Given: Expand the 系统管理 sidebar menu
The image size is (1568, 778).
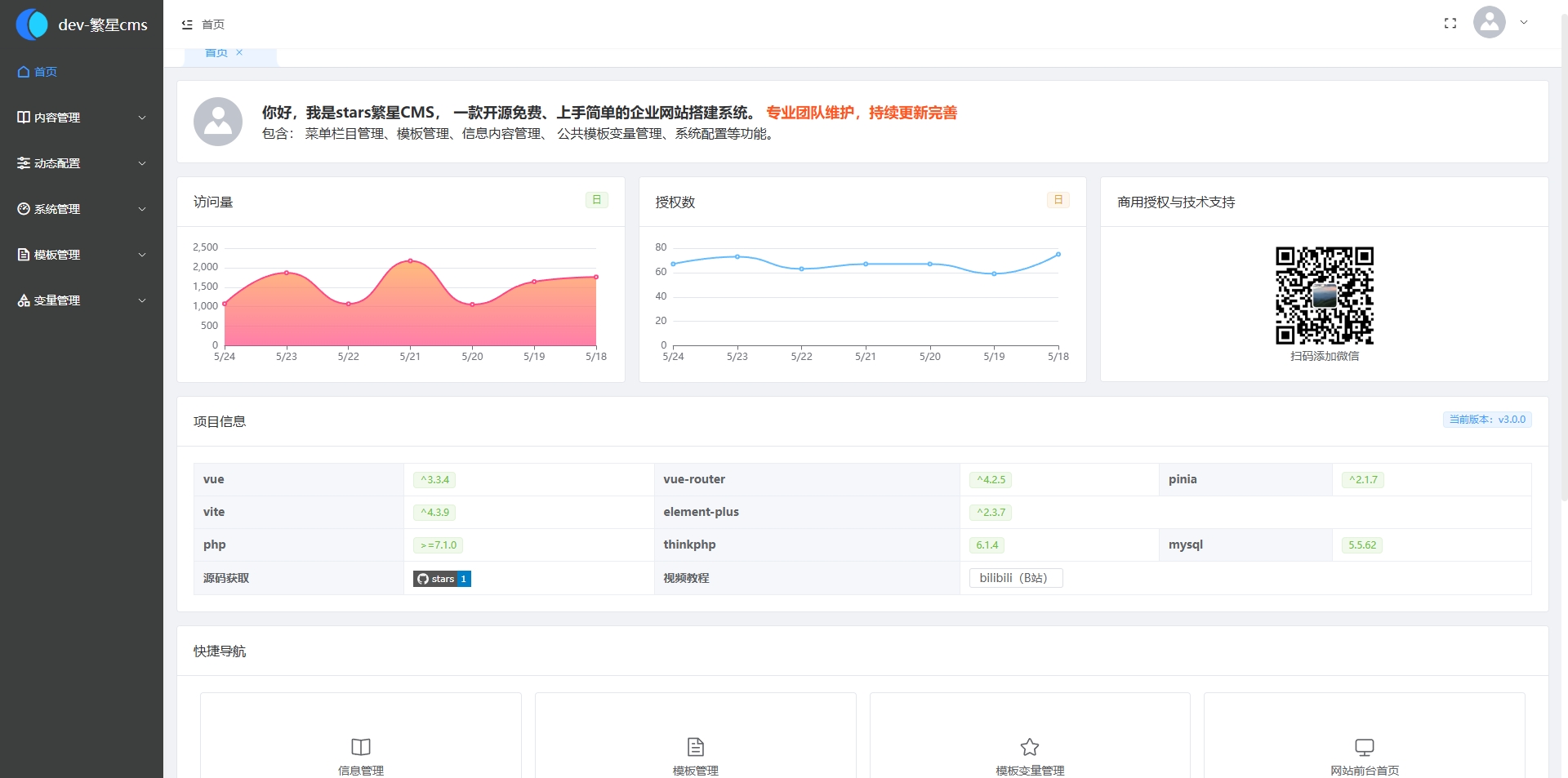Looking at the screenshot, I should pyautogui.click(x=82, y=209).
